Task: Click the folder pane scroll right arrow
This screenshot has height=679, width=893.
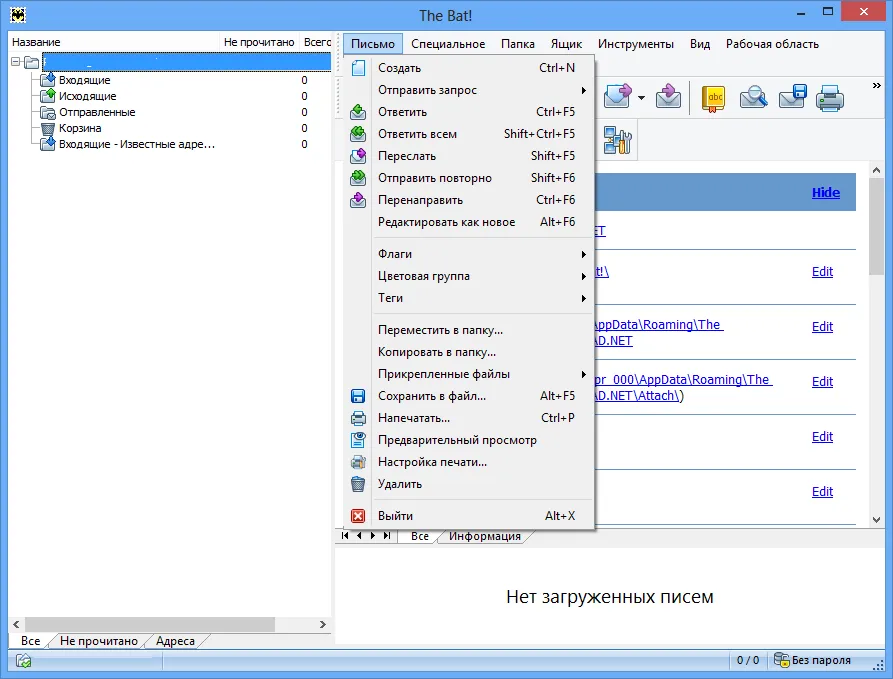Action: pyautogui.click(x=323, y=624)
